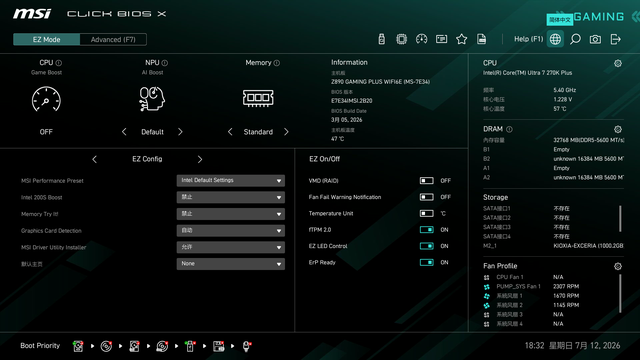
Task: Click NPU next arrow beside Default
Action: coord(180,132)
